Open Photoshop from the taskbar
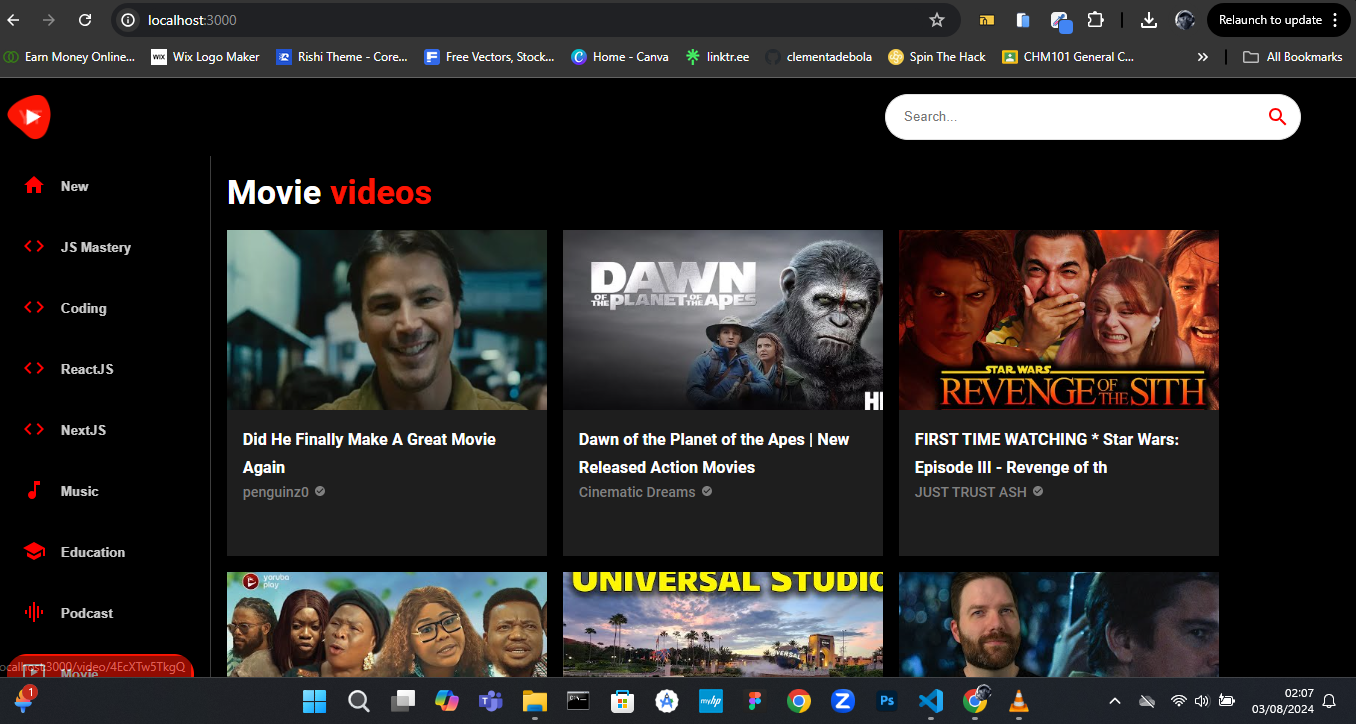The width and height of the screenshot is (1356, 724). (886, 701)
